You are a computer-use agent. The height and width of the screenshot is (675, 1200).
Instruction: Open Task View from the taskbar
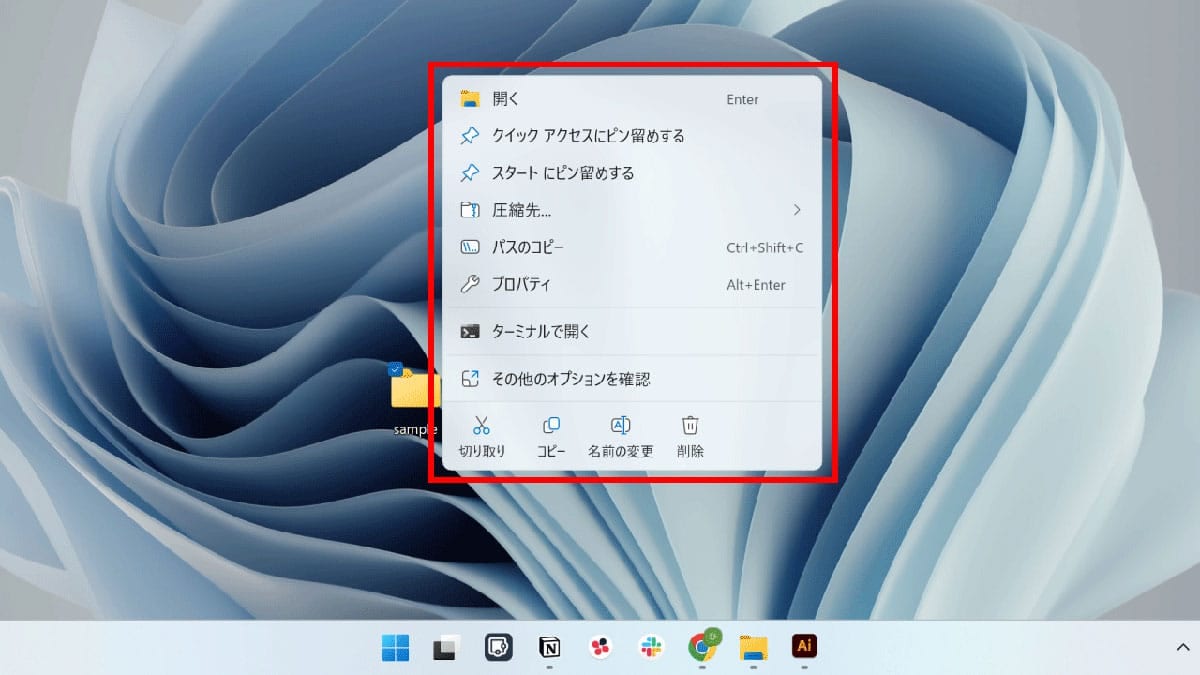[444, 648]
